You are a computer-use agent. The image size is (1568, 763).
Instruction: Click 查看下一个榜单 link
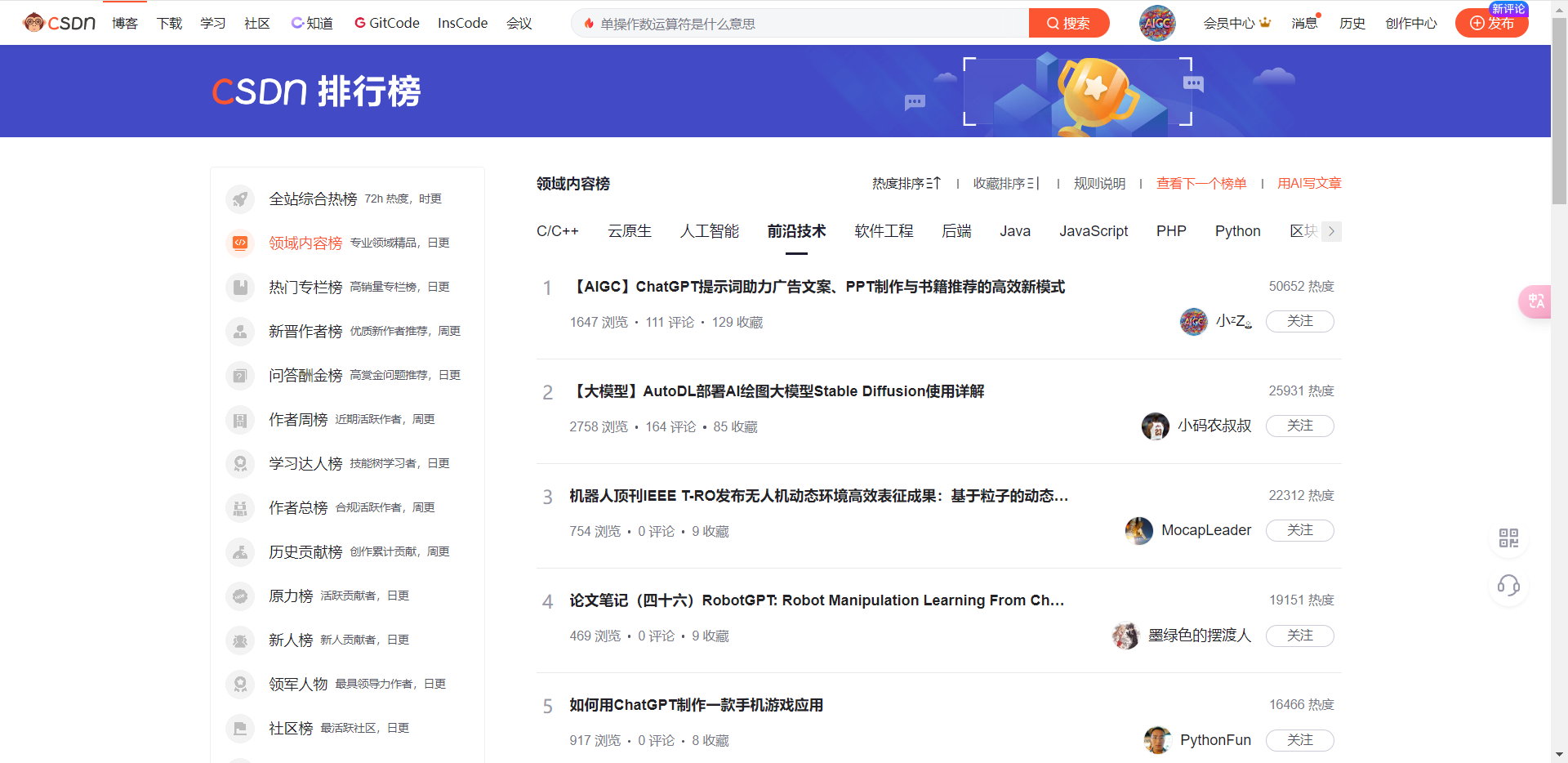point(1201,183)
